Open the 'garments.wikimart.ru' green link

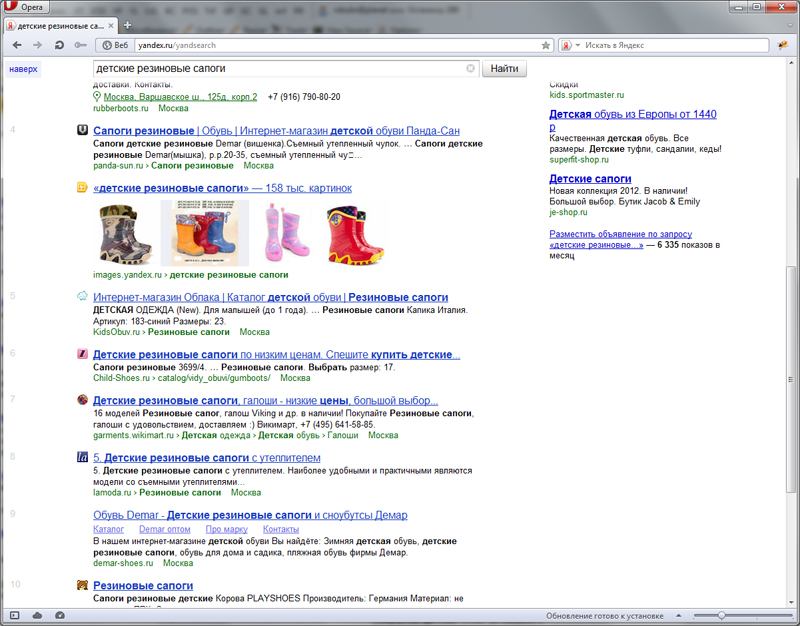click(133, 435)
